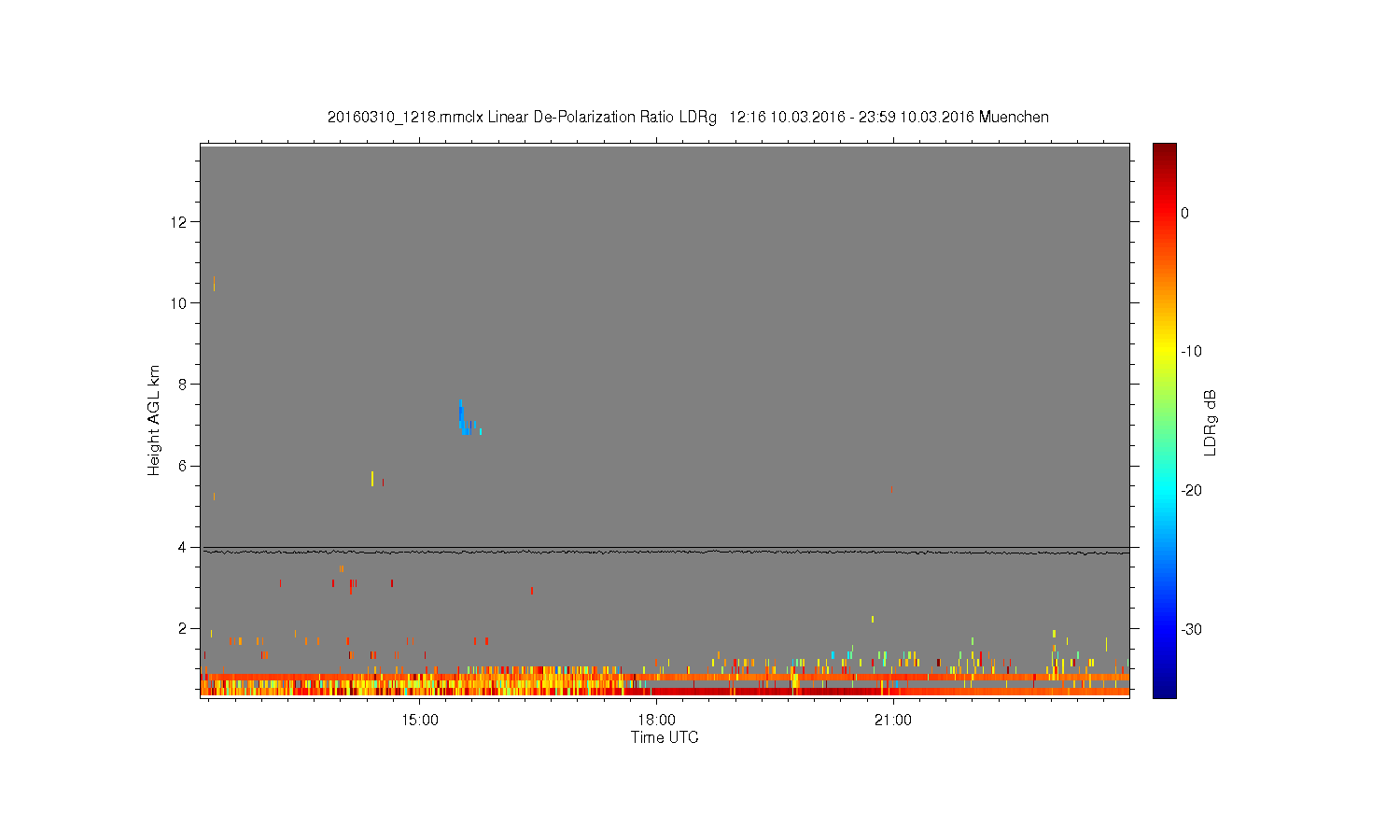1400x840 pixels.
Task: Click the "LDRg dB" colorbar label
Action: (1211, 422)
